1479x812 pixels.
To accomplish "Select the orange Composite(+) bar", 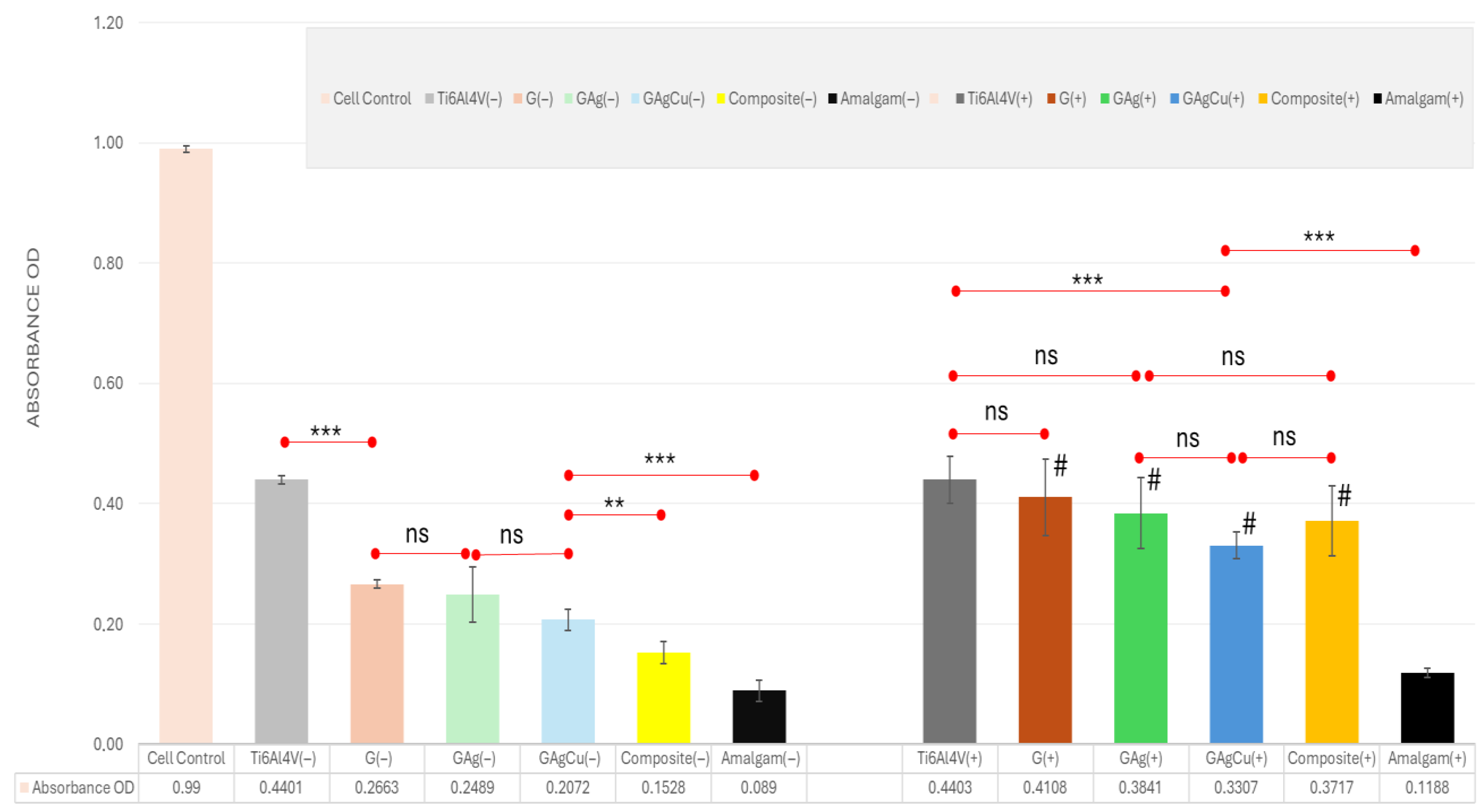I will [1332, 631].
